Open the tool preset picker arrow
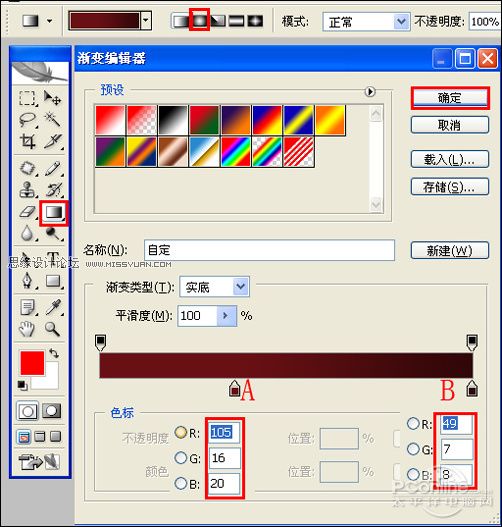502x527 pixels. pos(49,21)
